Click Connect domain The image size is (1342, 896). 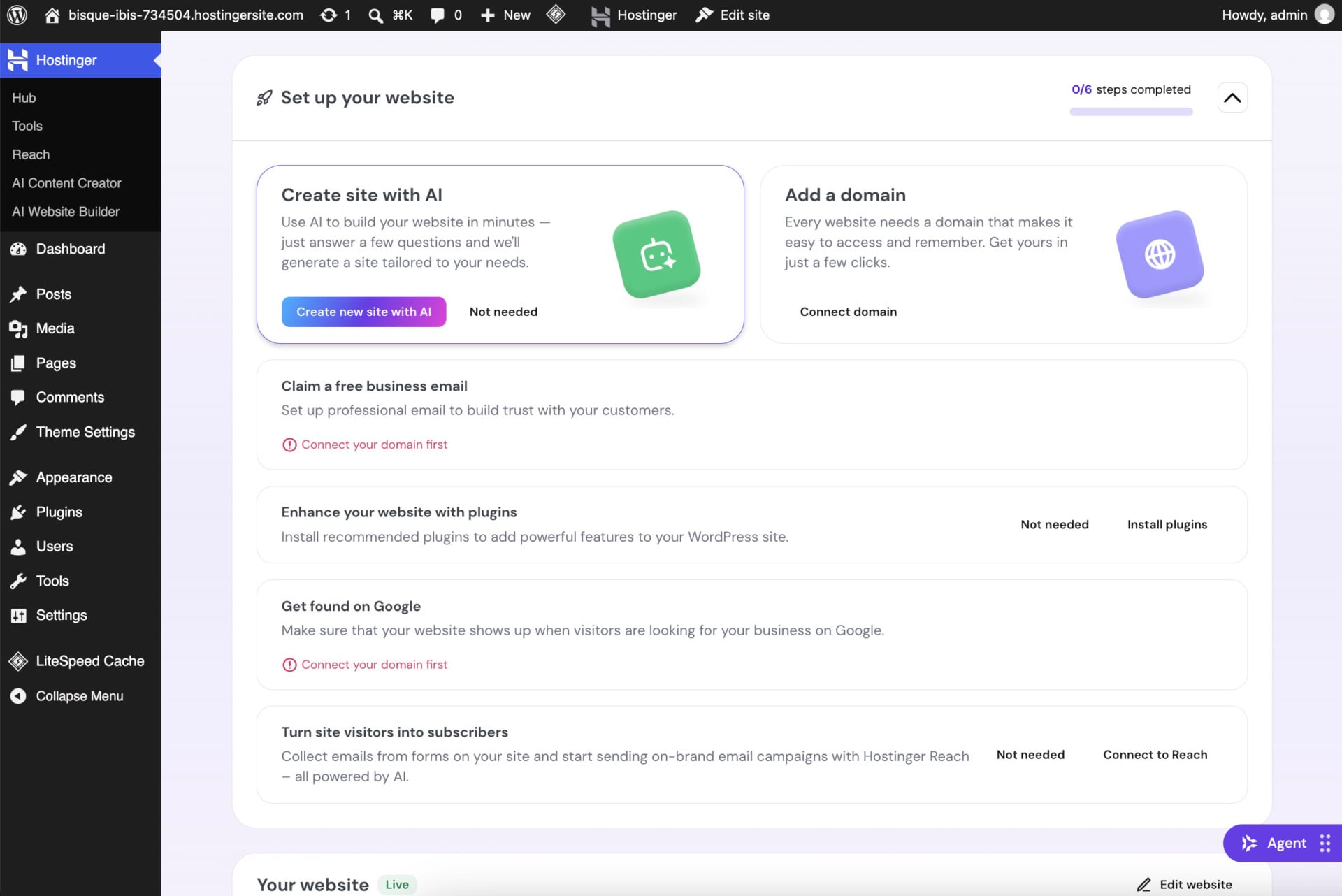pyautogui.click(x=848, y=312)
